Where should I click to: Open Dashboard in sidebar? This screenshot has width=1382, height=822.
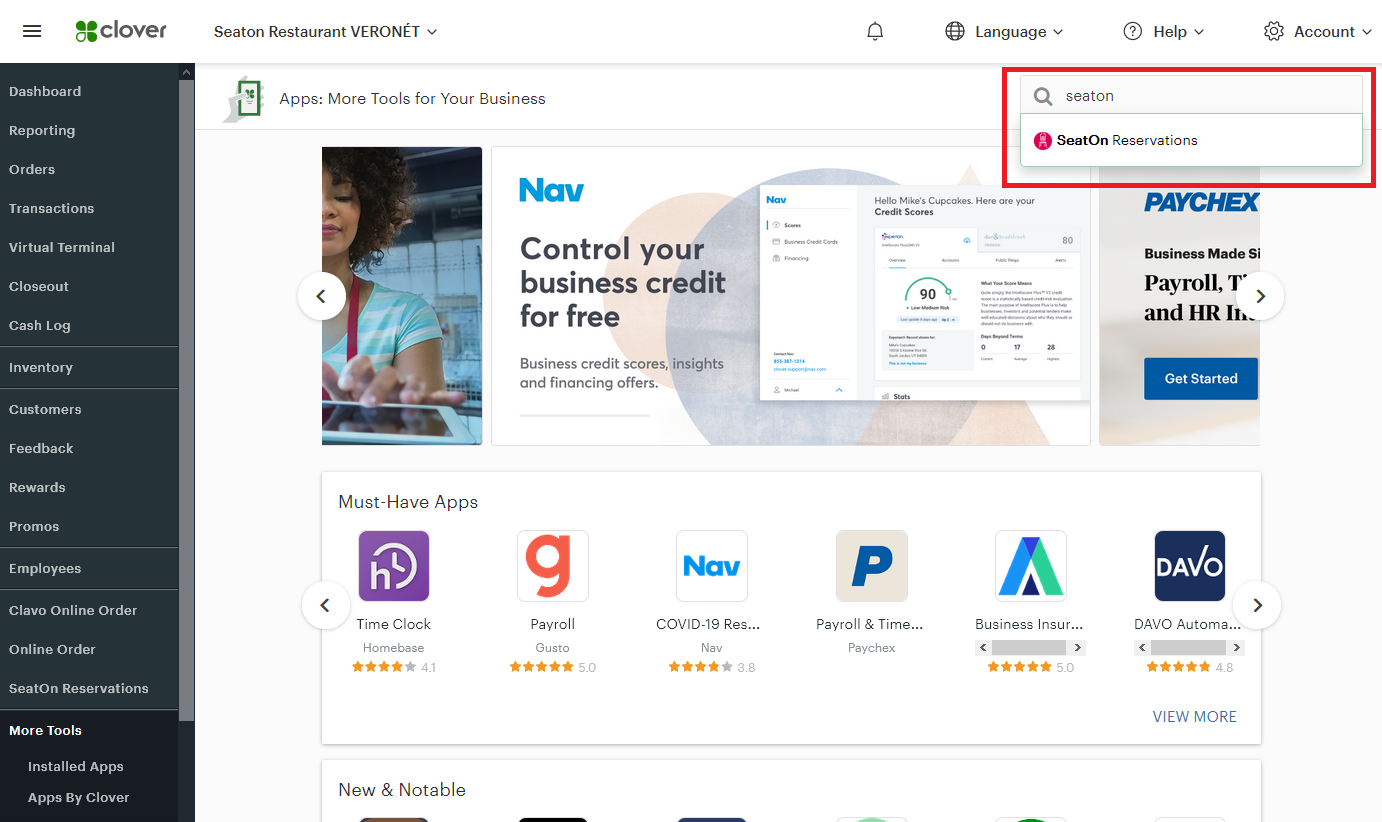pyautogui.click(x=45, y=91)
